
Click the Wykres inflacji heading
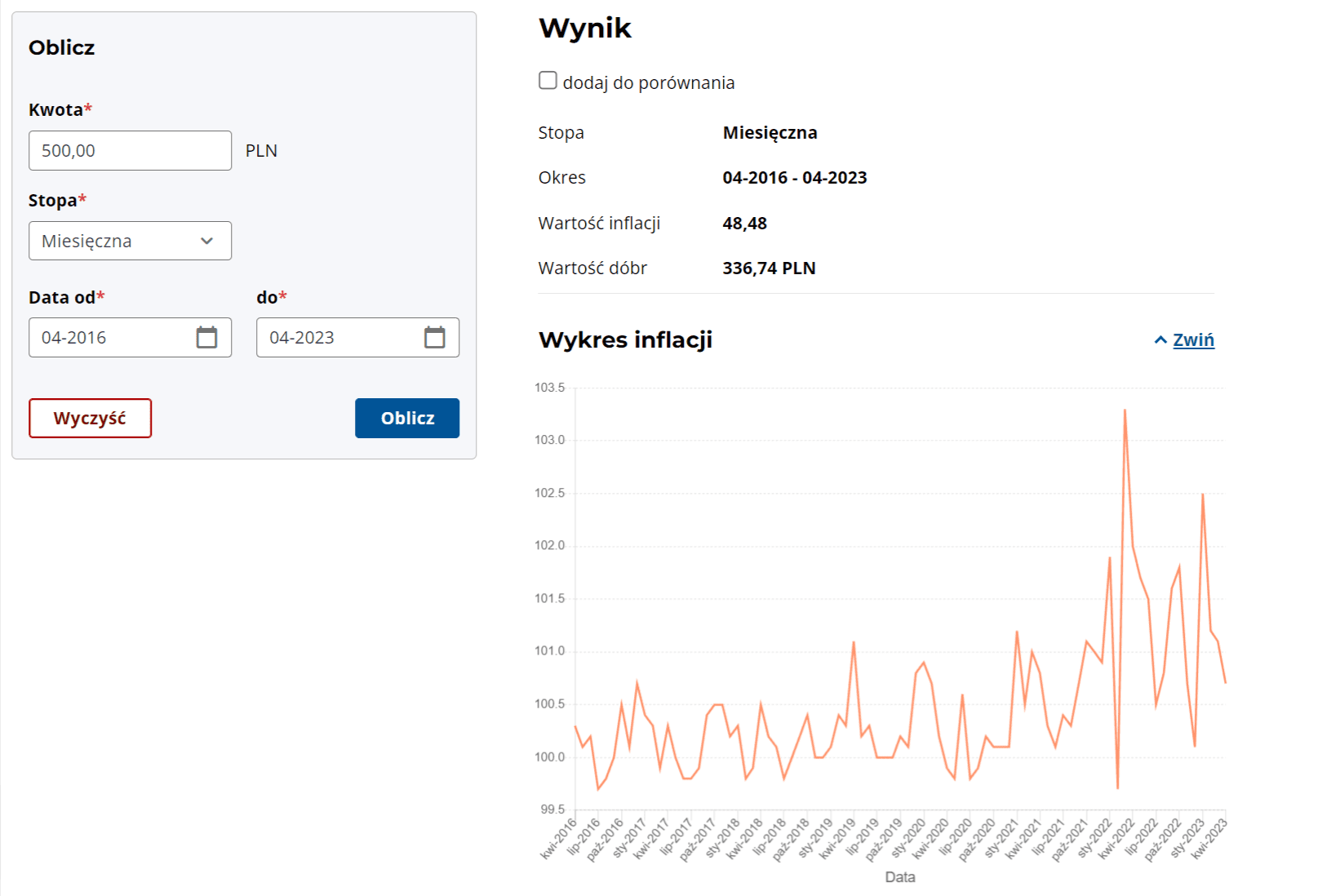(x=625, y=339)
